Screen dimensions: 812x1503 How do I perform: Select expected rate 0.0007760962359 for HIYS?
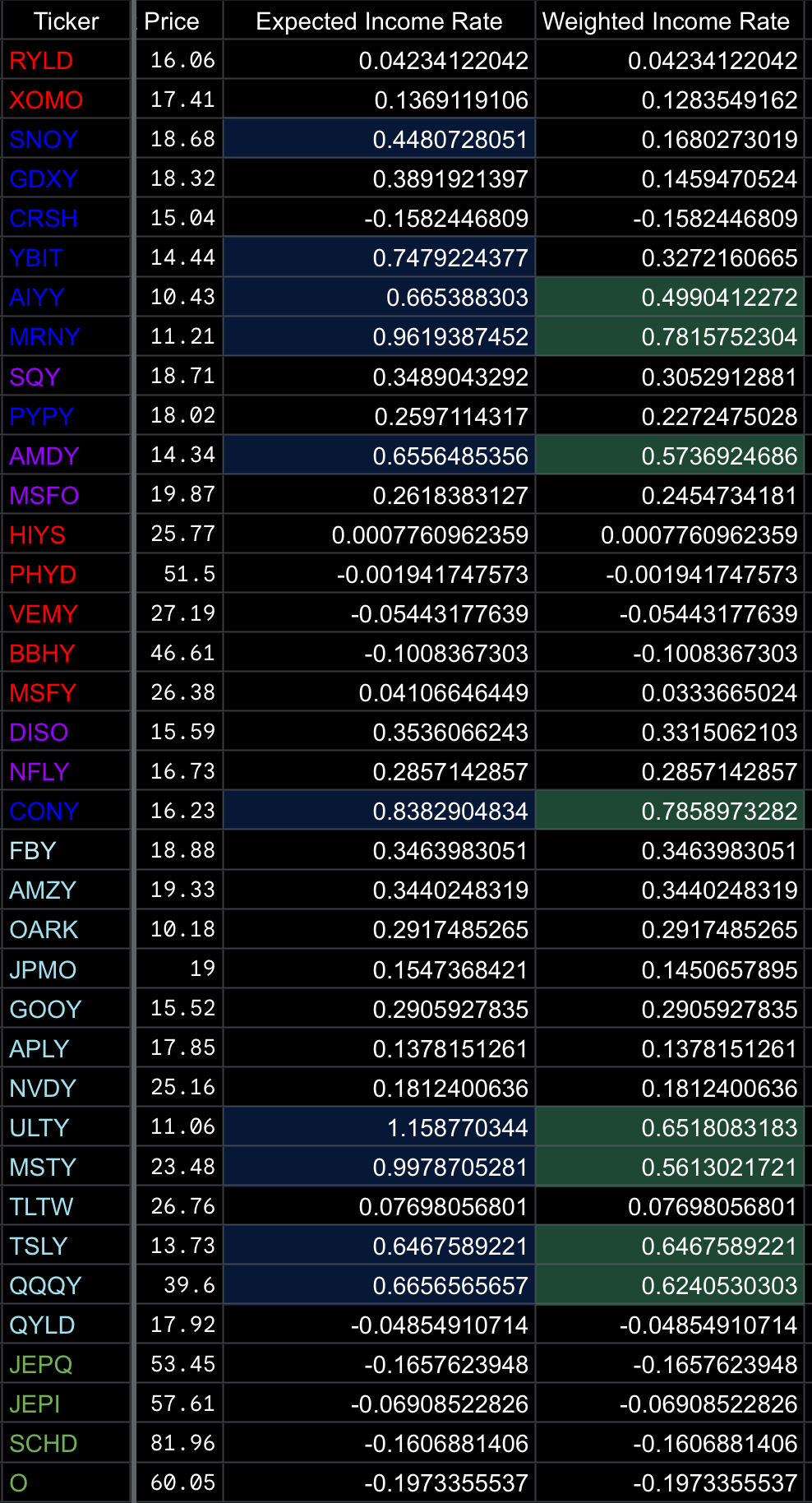coord(379,534)
